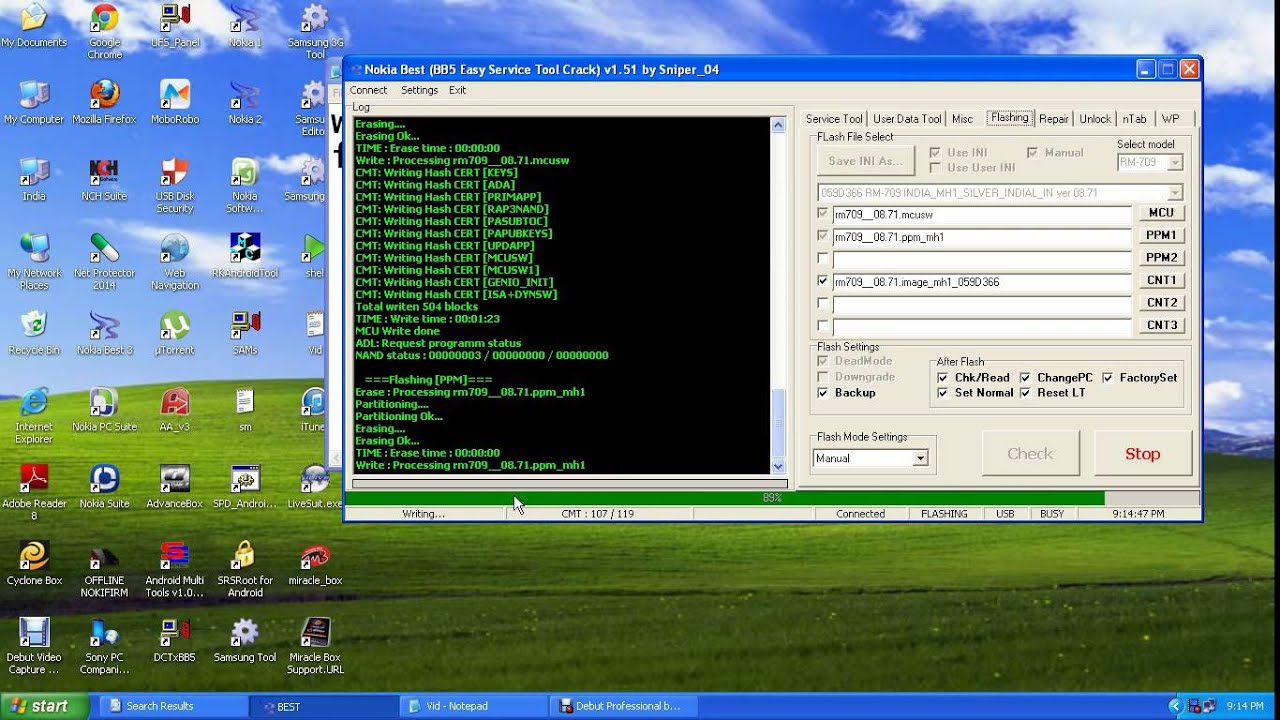Launch the Samsung Tool desktop shortcut

[x=245, y=640]
